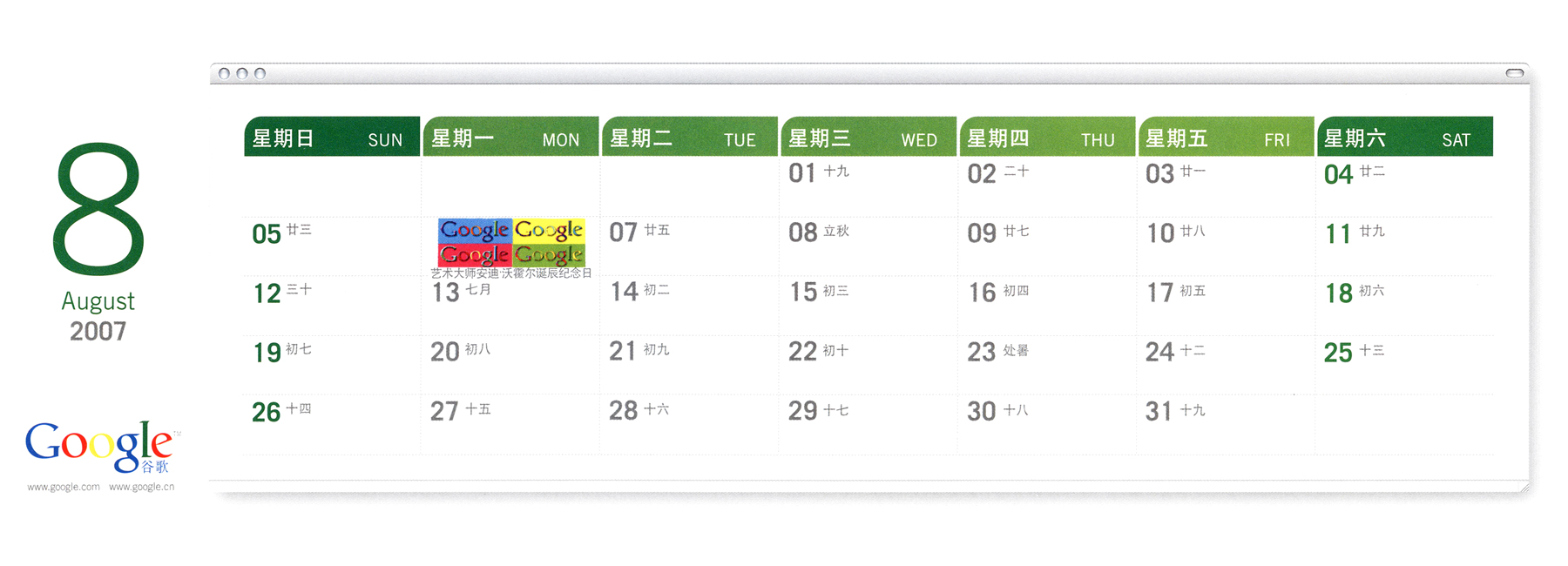This screenshot has height=566, width=1568.
Task: Open the www.google.com link
Action: [64, 487]
